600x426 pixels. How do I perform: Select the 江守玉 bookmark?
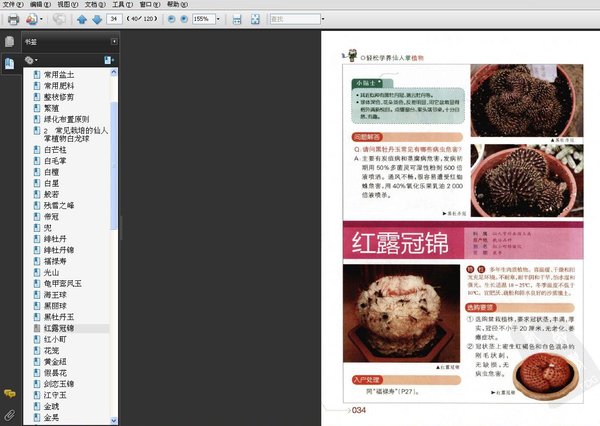point(55,395)
